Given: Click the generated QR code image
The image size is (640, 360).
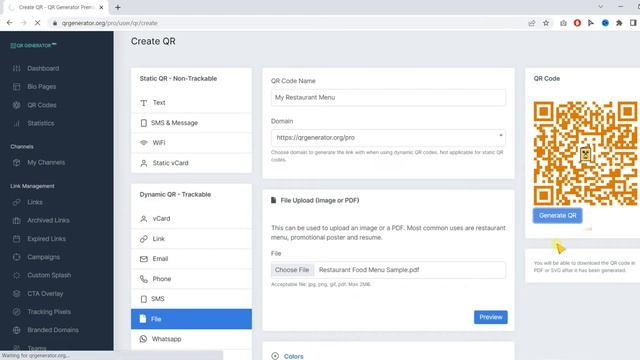Looking at the screenshot, I should [585, 153].
